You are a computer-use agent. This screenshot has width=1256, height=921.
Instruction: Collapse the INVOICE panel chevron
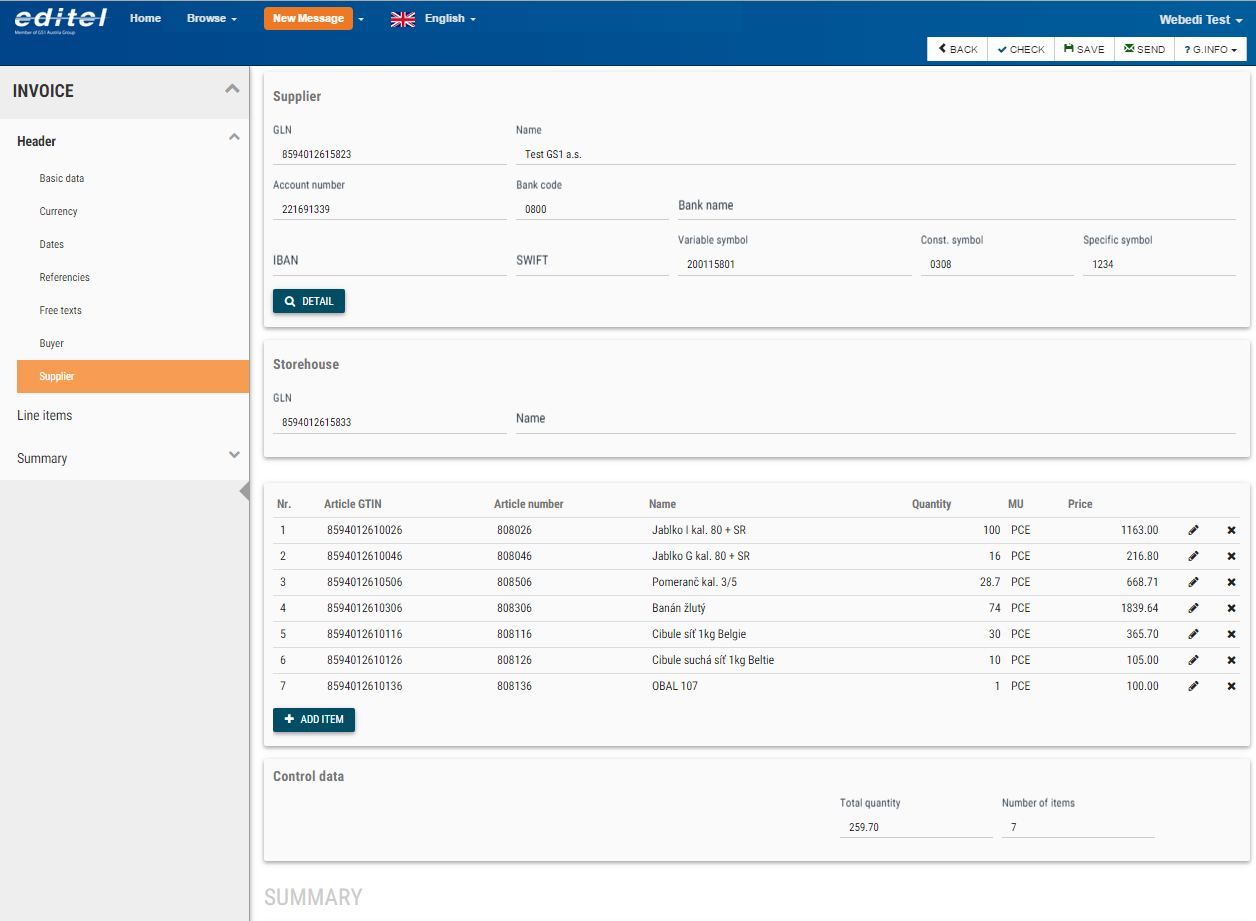click(232, 89)
